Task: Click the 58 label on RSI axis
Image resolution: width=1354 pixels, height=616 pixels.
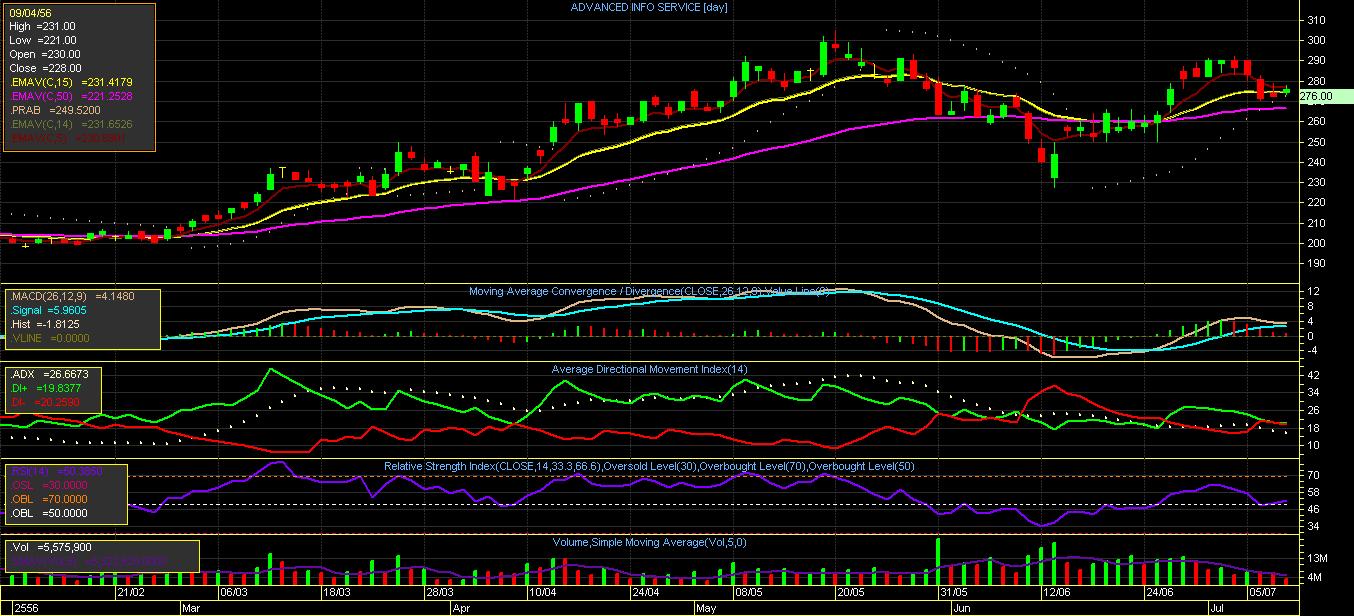Action: coord(1314,492)
